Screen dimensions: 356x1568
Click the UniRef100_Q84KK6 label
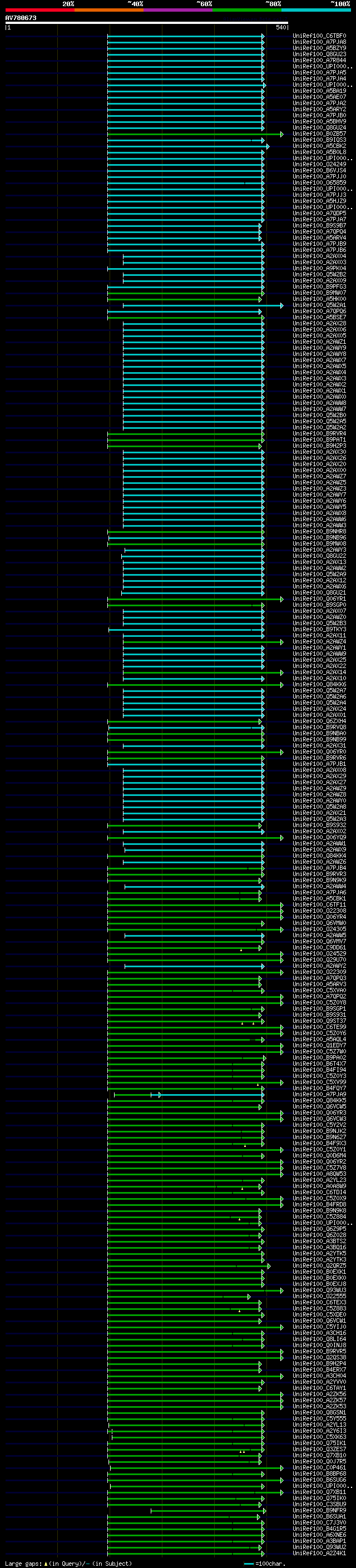[319, 685]
